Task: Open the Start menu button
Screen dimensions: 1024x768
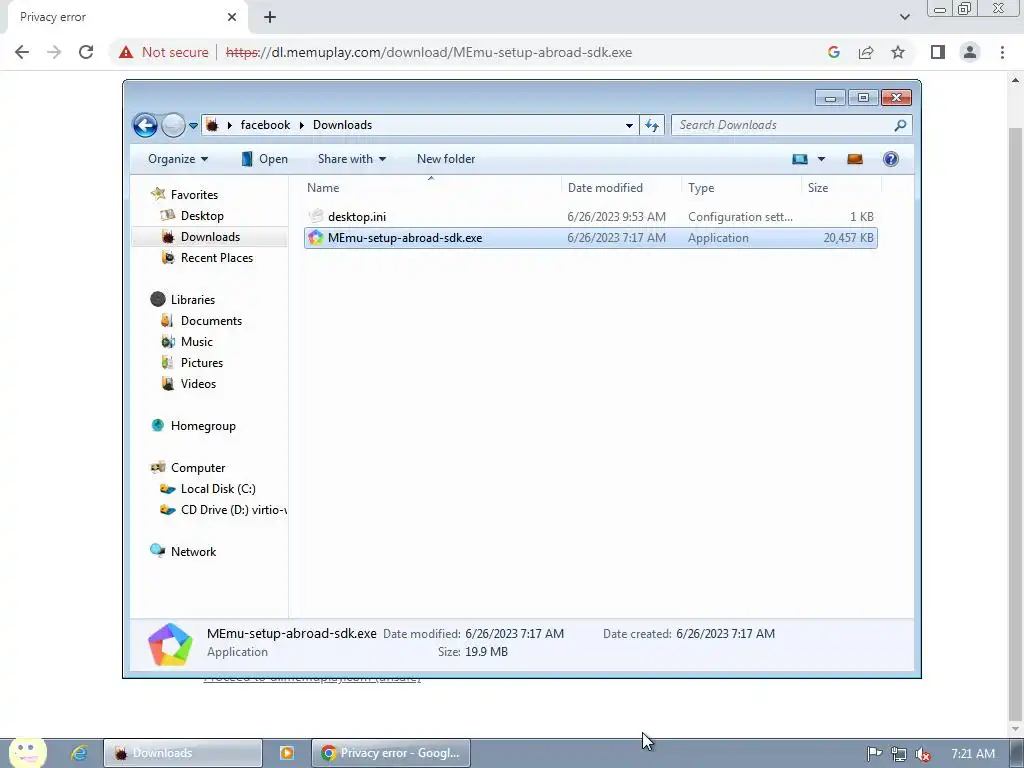Action: coord(27,753)
